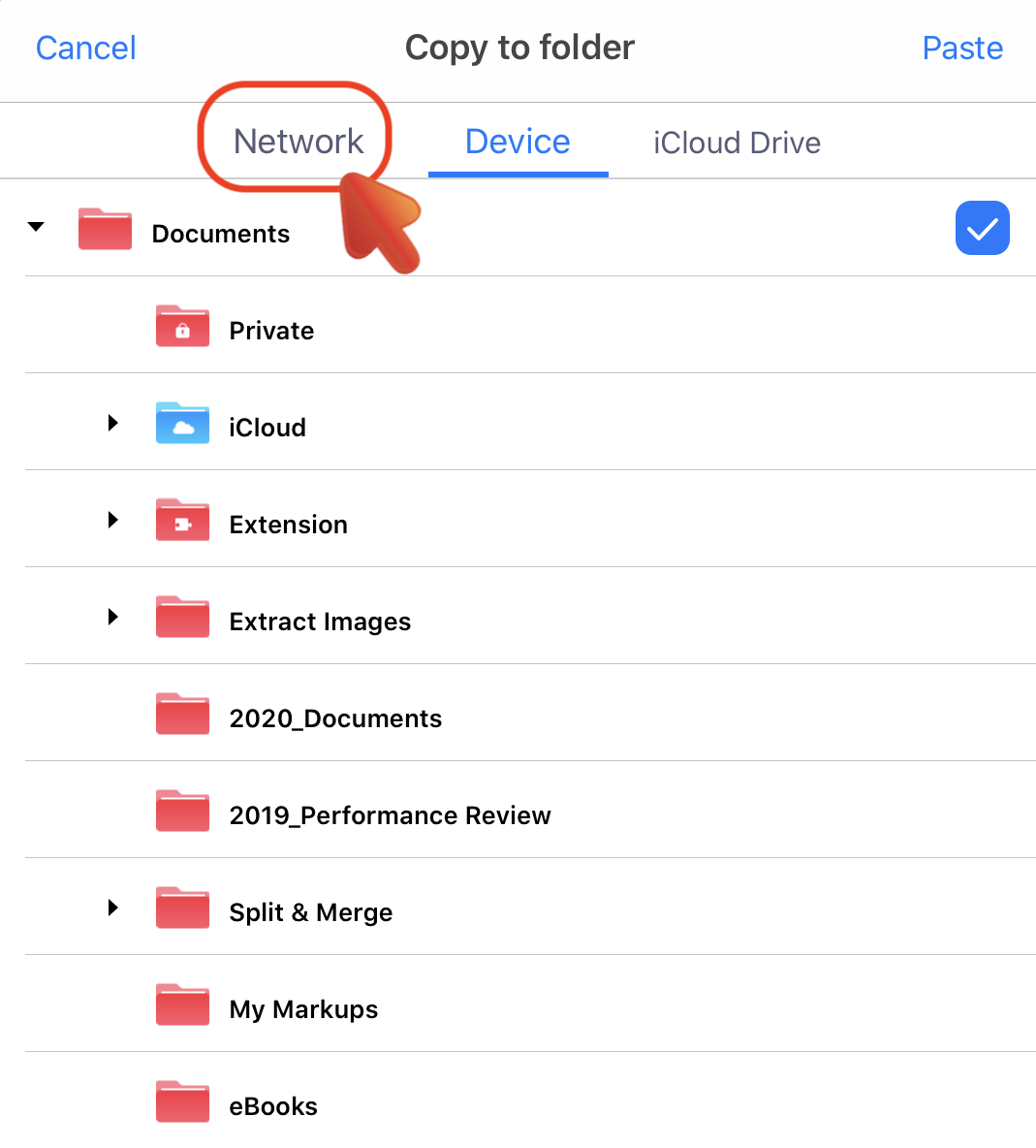This screenshot has height=1148, width=1036.
Task: Click the iCloud cloud folder icon
Action: (x=182, y=423)
